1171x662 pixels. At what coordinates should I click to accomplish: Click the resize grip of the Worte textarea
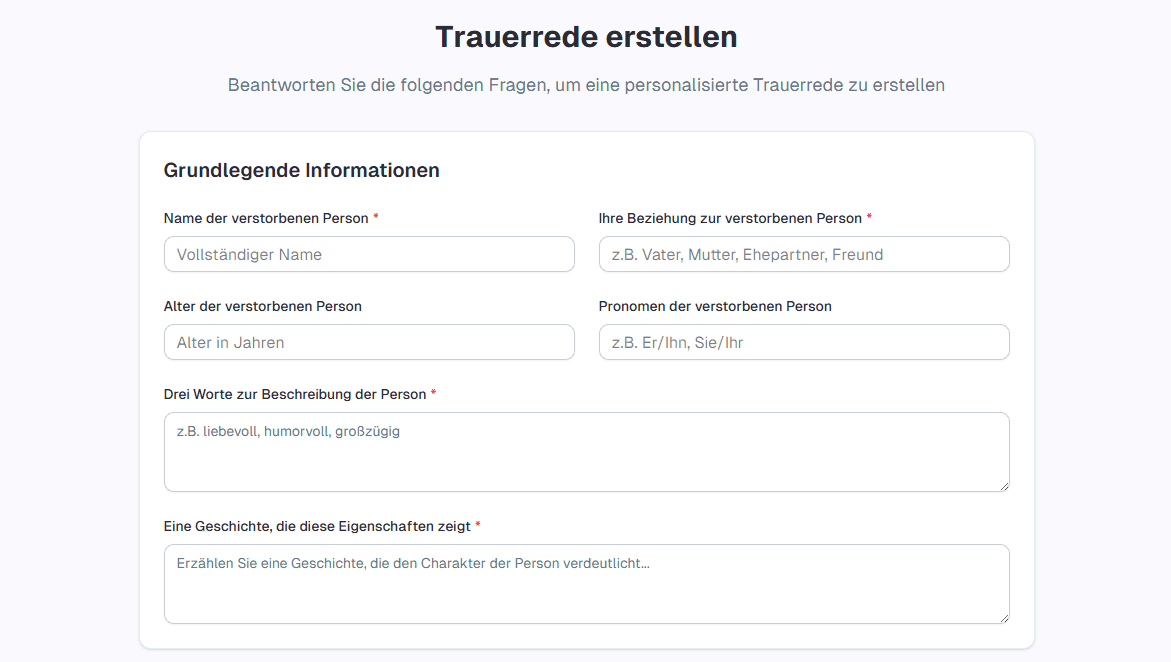pos(1003,485)
